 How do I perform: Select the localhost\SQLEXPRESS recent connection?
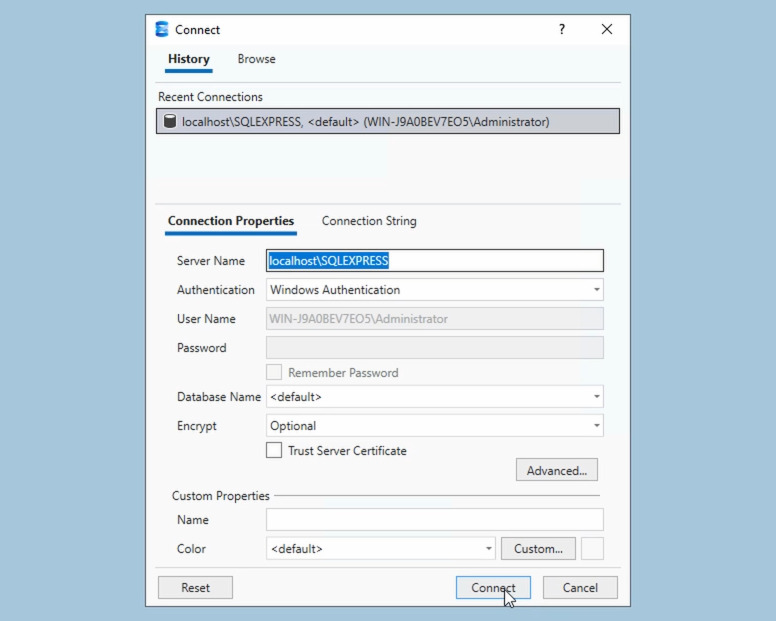[x=388, y=121]
